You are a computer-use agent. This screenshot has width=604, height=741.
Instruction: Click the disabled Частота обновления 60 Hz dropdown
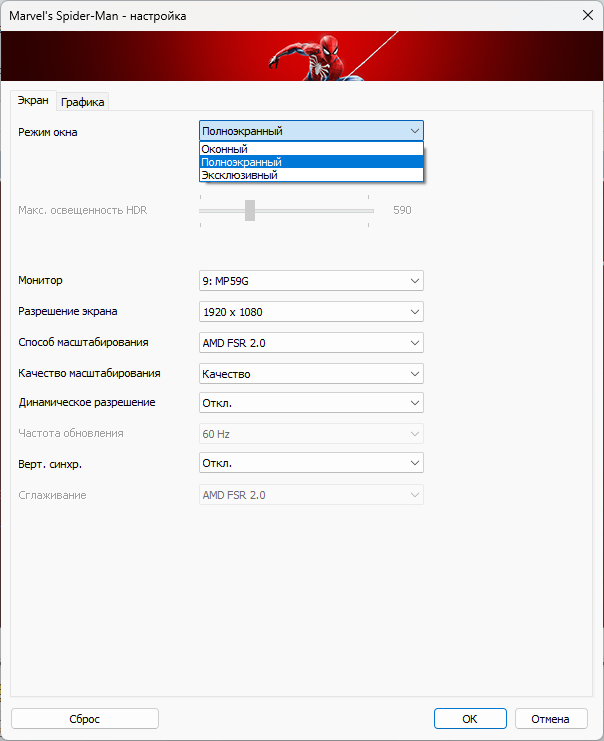pos(311,434)
